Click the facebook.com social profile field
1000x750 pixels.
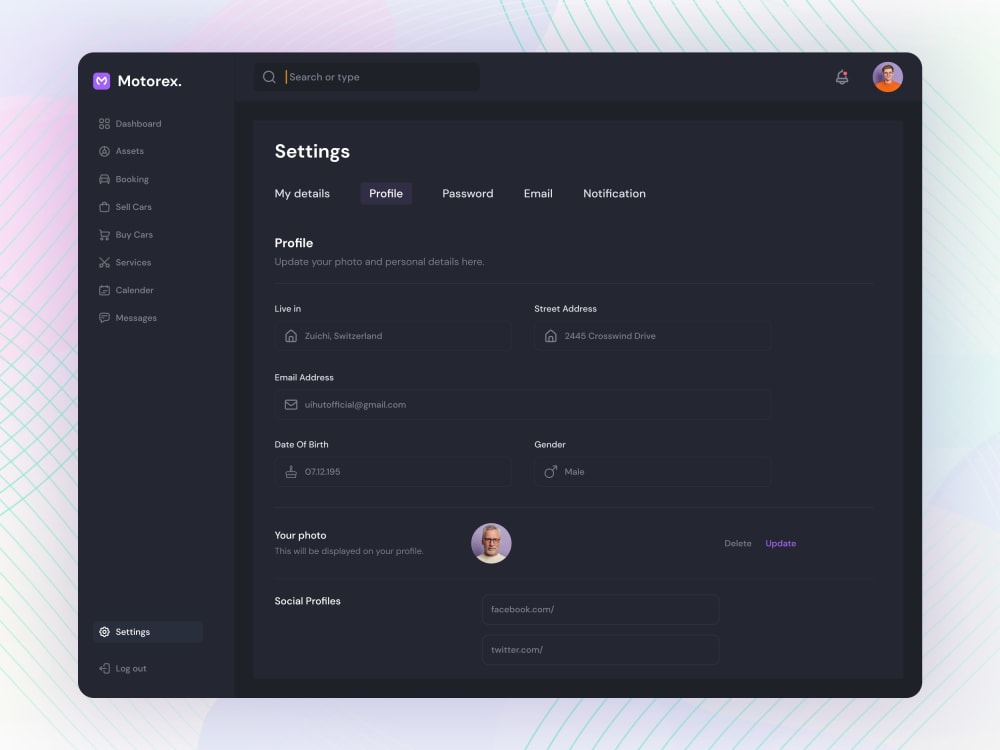click(600, 609)
